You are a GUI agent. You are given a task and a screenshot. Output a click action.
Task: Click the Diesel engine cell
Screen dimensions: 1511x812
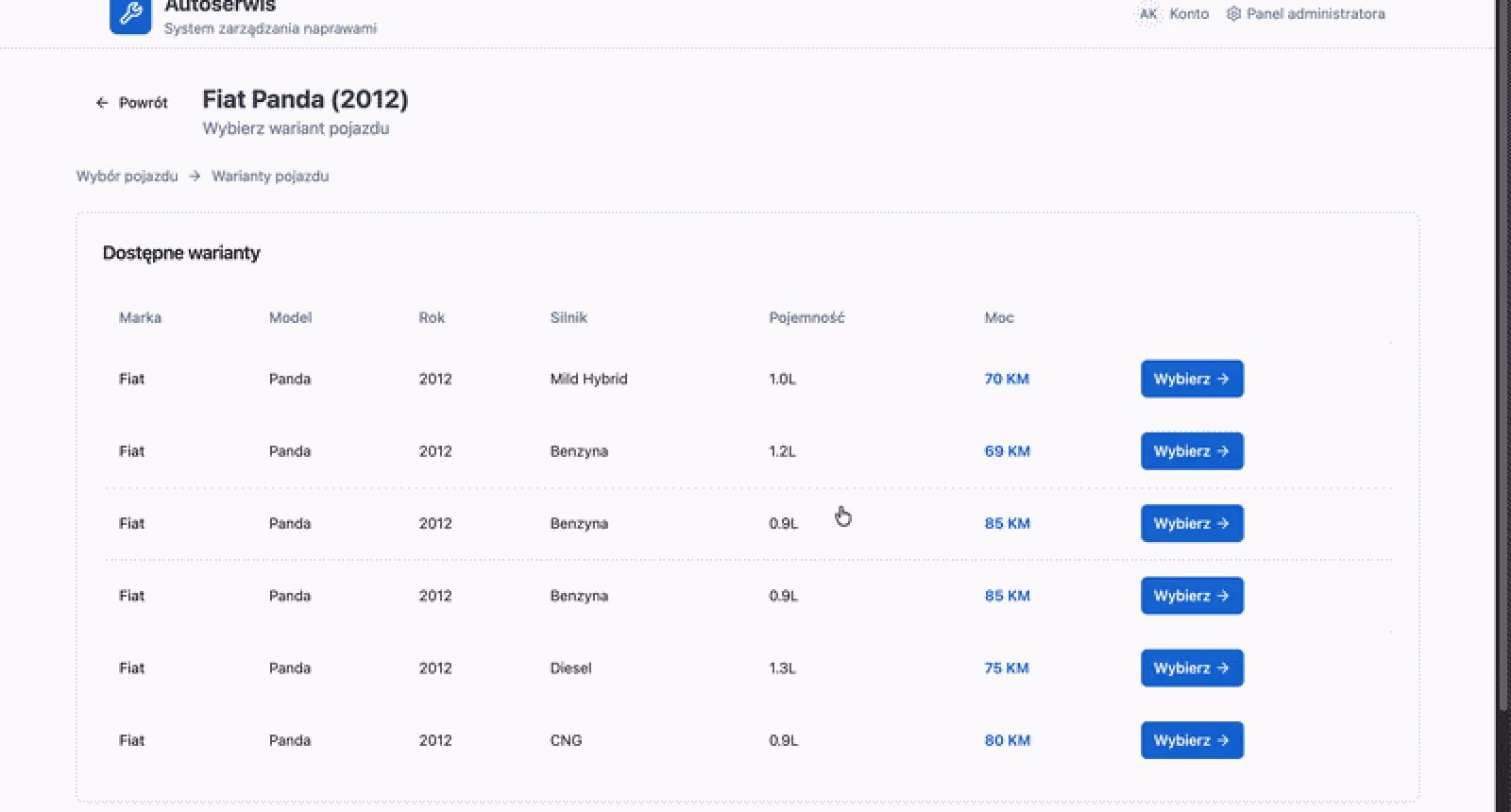click(x=570, y=668)
